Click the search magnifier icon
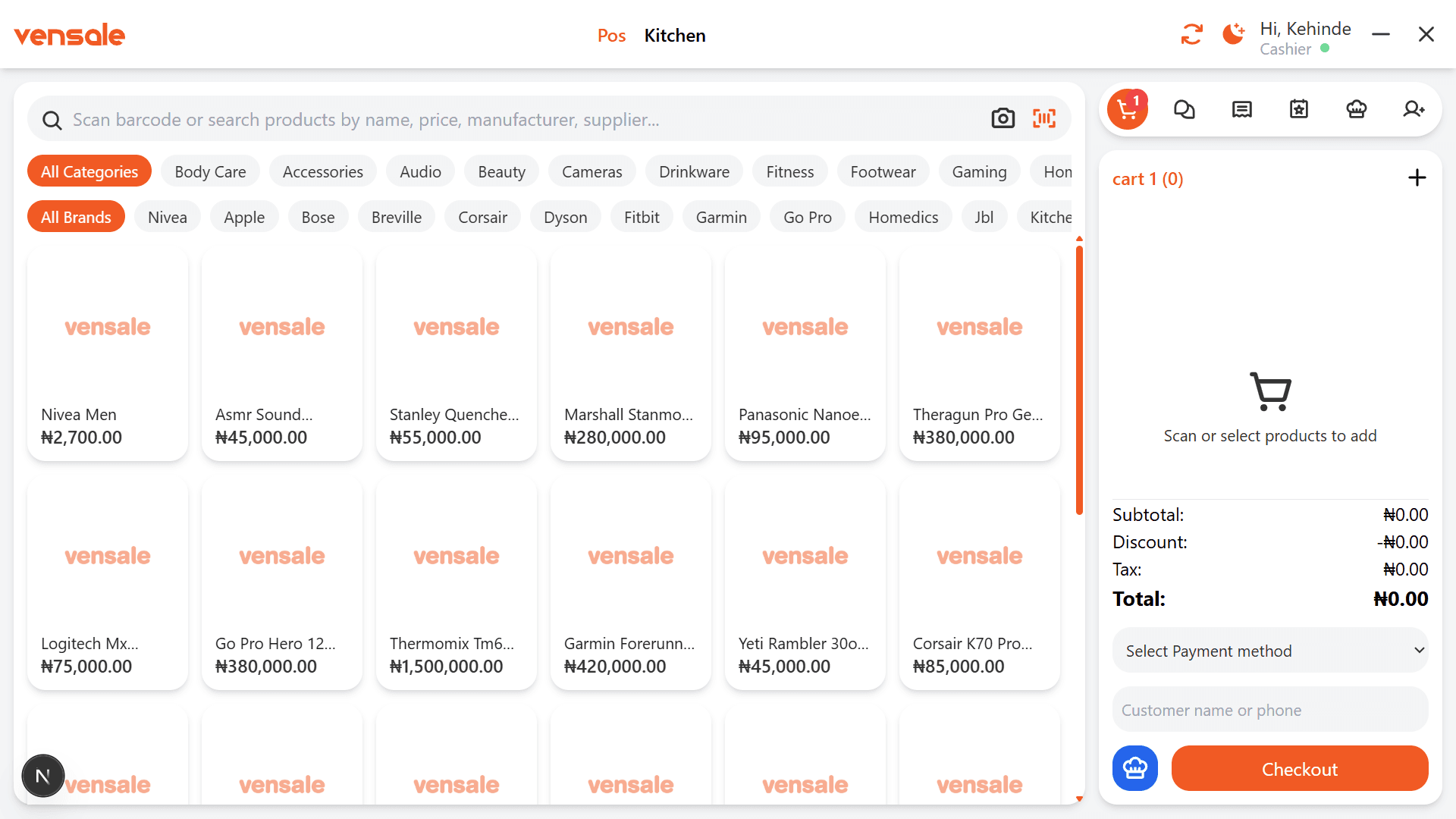Viewport: 1456px width, 819px height. pos(52,120)
